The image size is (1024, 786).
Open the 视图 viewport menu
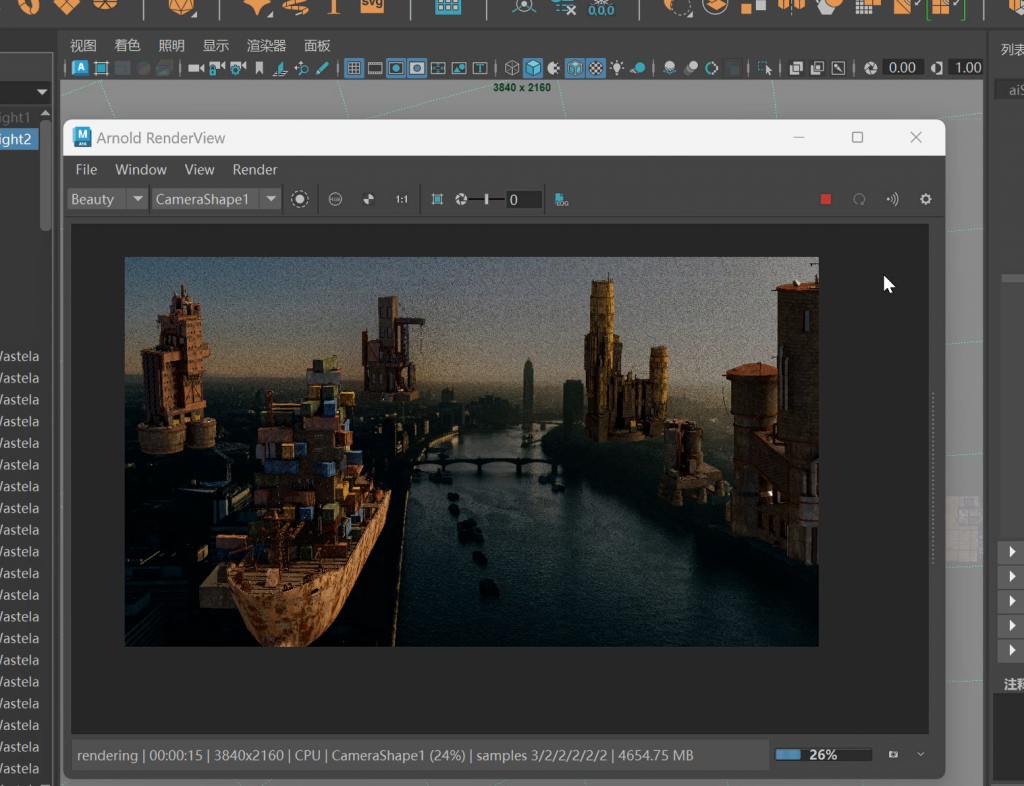pos(83,46)
